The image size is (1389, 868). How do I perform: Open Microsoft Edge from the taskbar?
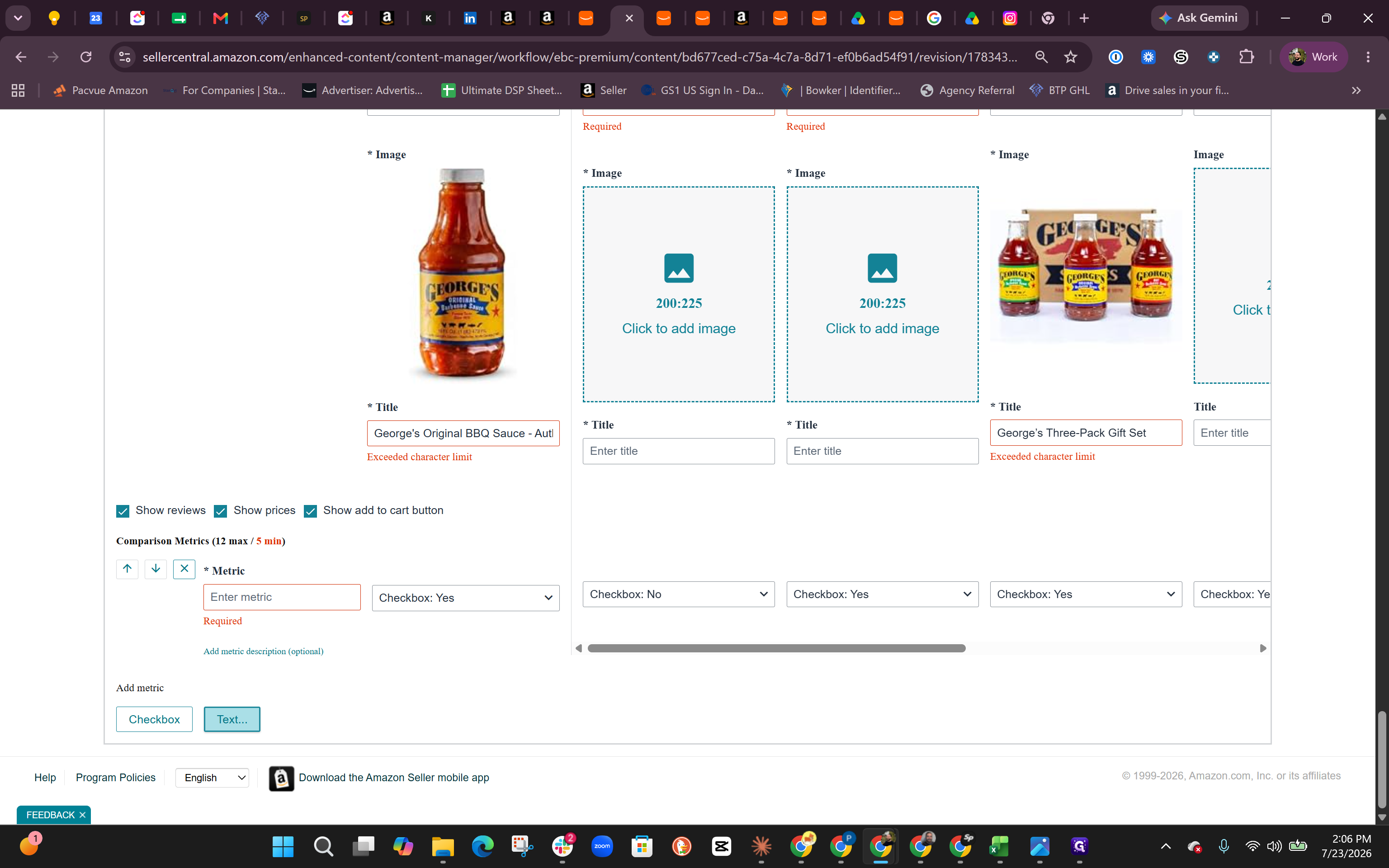(483, 846)
